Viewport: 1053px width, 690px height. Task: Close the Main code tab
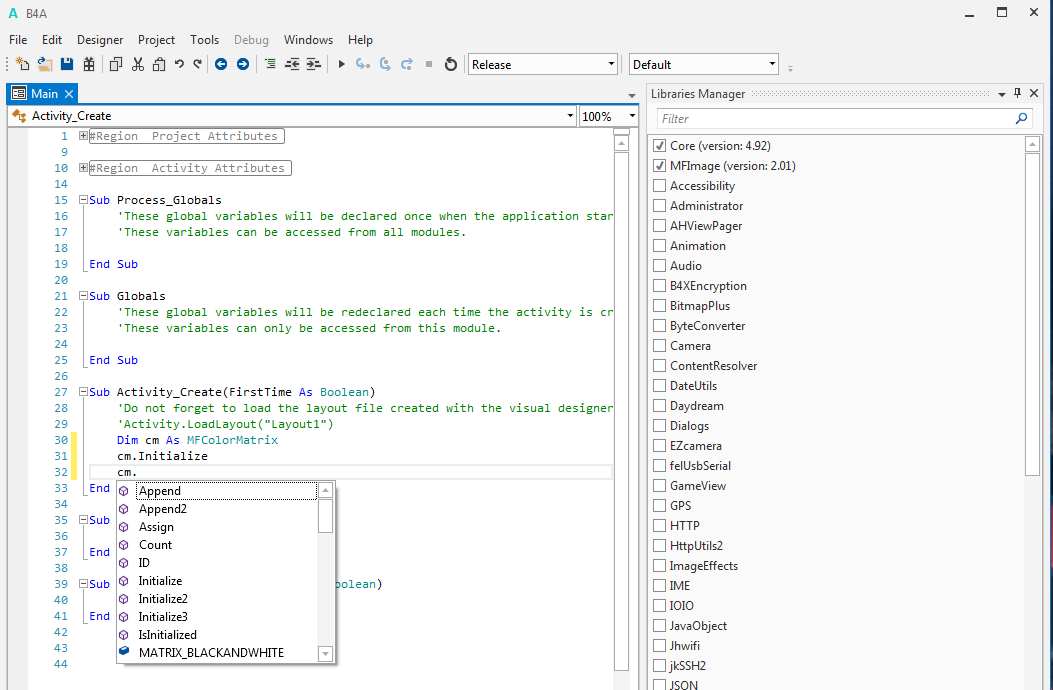[x=69, y=94]
